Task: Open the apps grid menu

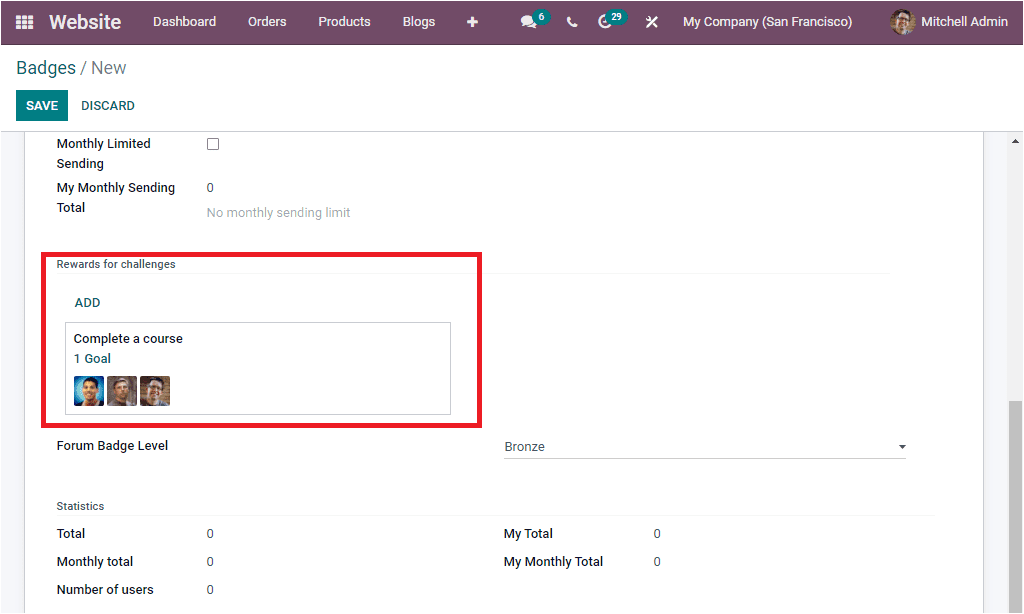Action: click(24, 21)
